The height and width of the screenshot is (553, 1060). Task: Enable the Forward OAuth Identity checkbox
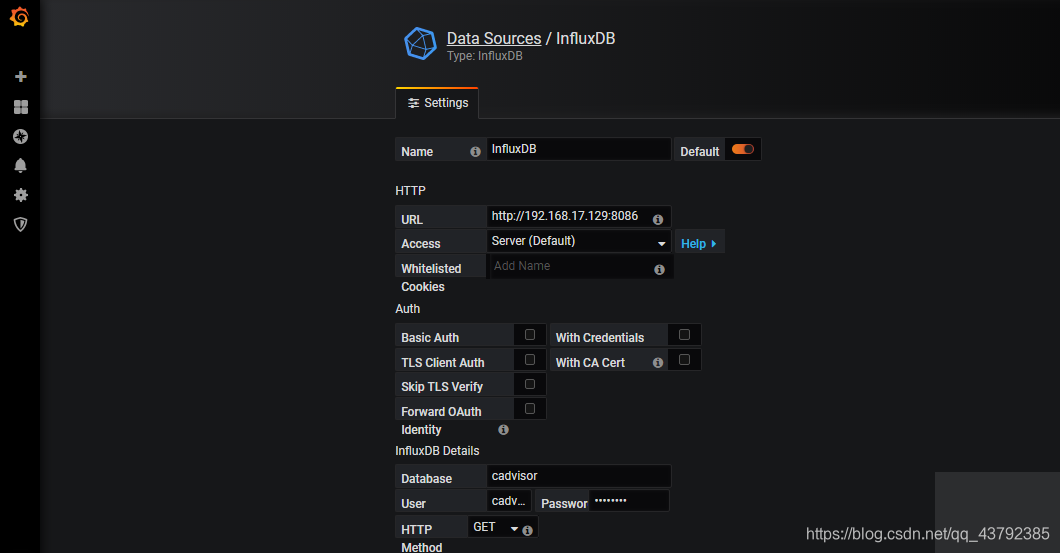pos(530,408)
